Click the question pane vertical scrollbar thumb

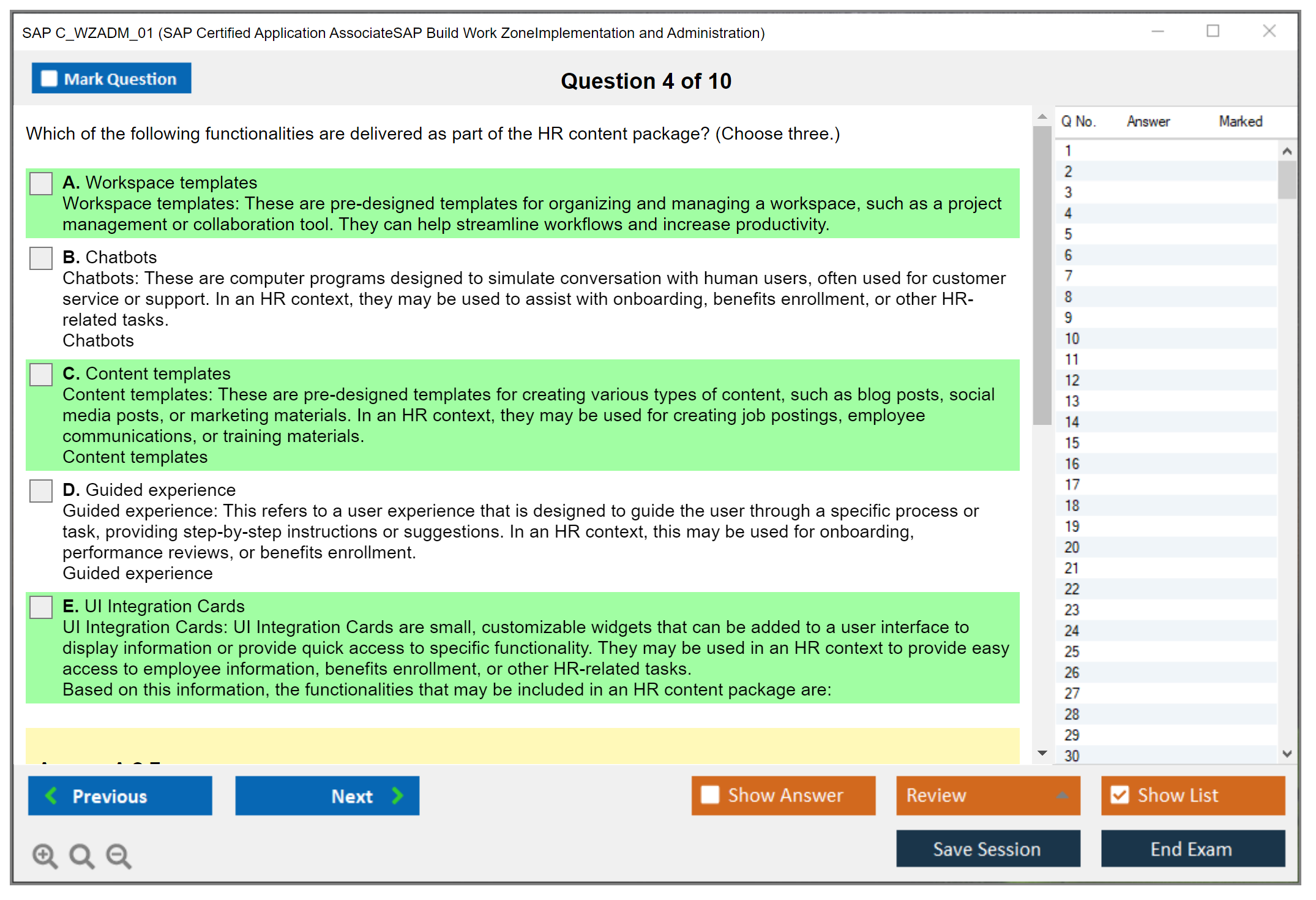pyautogui.click(x=1042, y=276)
